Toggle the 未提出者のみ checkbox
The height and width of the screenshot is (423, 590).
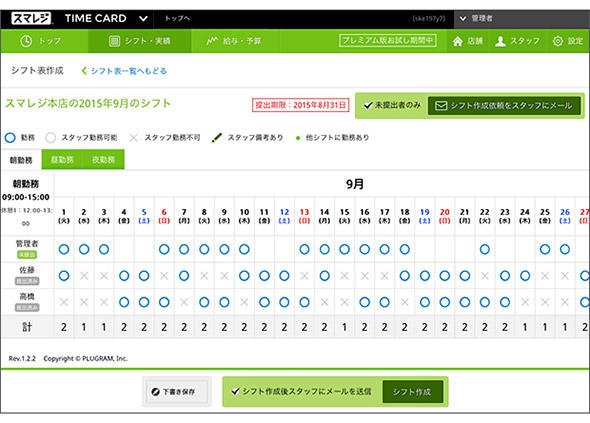tap(368, 105)
